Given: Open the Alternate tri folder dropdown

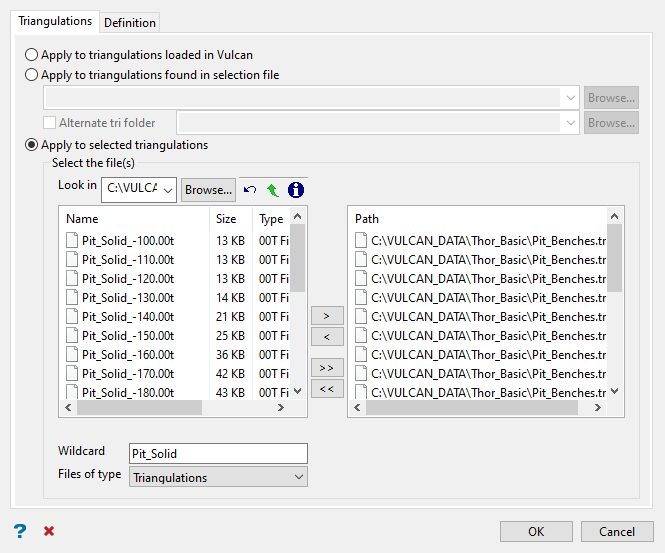Looking at the screenshot, I should pyautogui.click(x=570, y=123).
